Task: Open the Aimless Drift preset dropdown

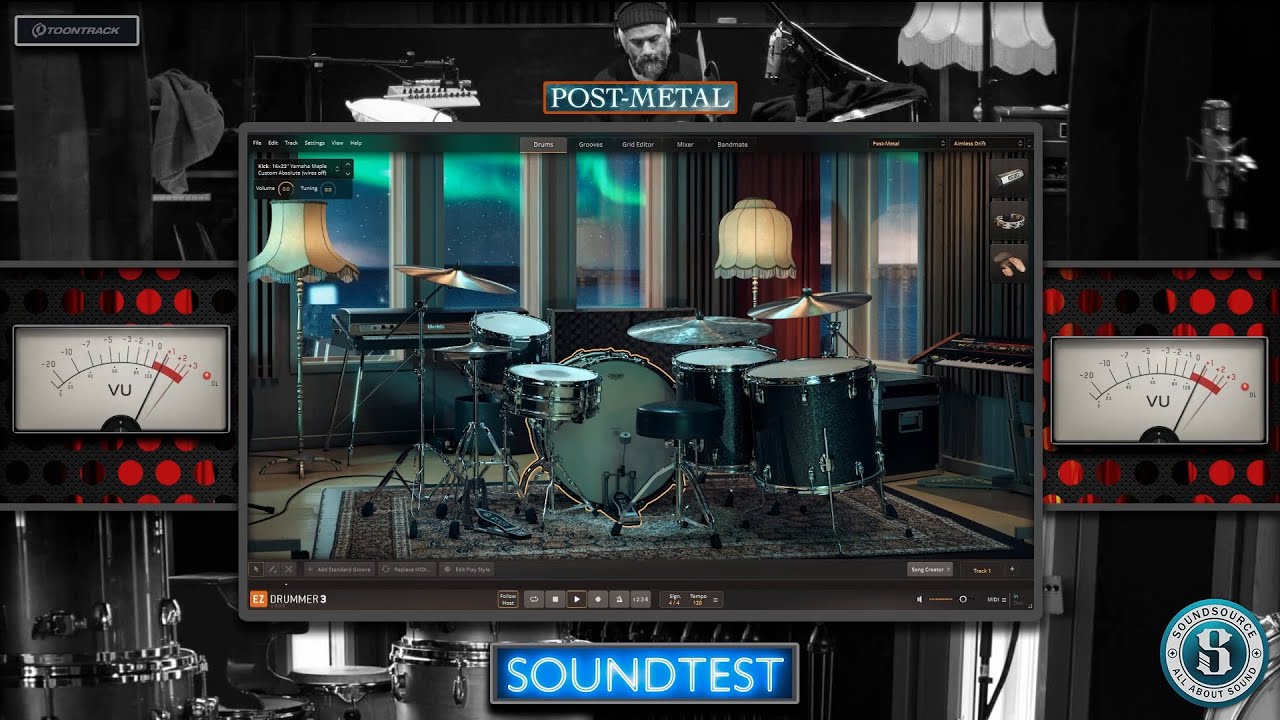Action: tap(989, 144)
